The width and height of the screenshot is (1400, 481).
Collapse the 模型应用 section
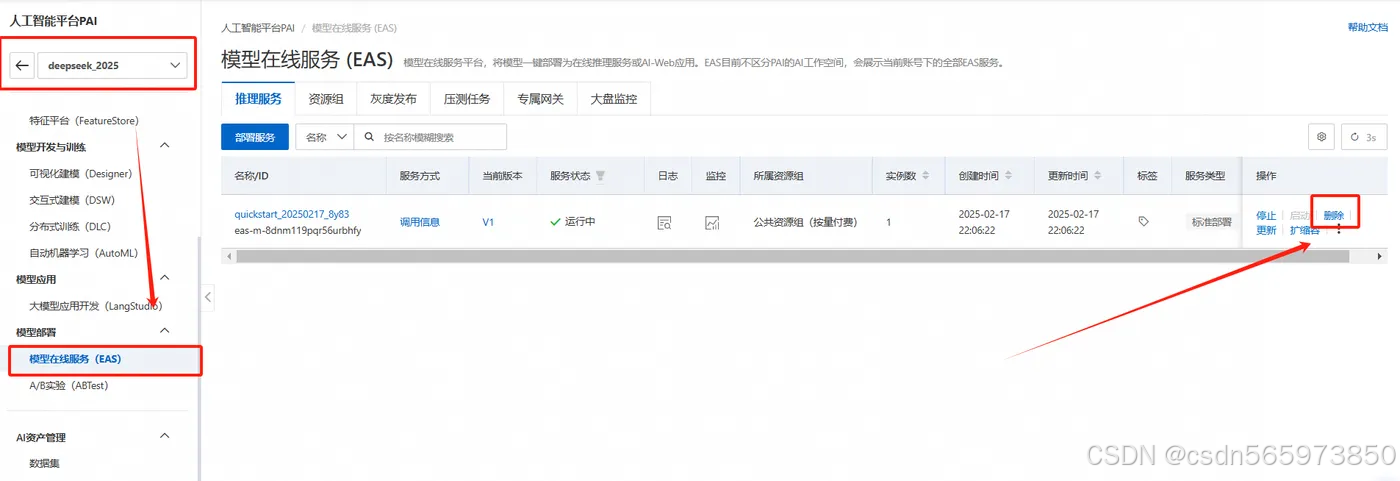(x=165, y=278)
